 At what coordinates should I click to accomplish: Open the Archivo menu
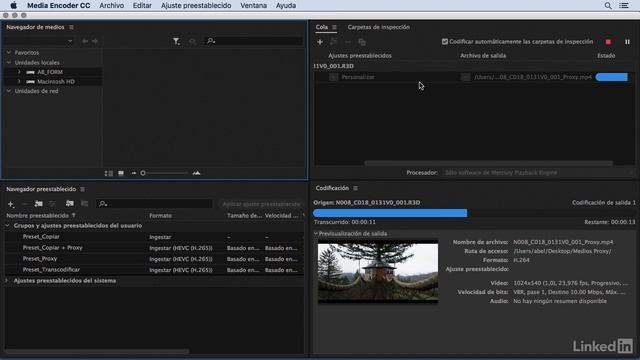(111, 6)
